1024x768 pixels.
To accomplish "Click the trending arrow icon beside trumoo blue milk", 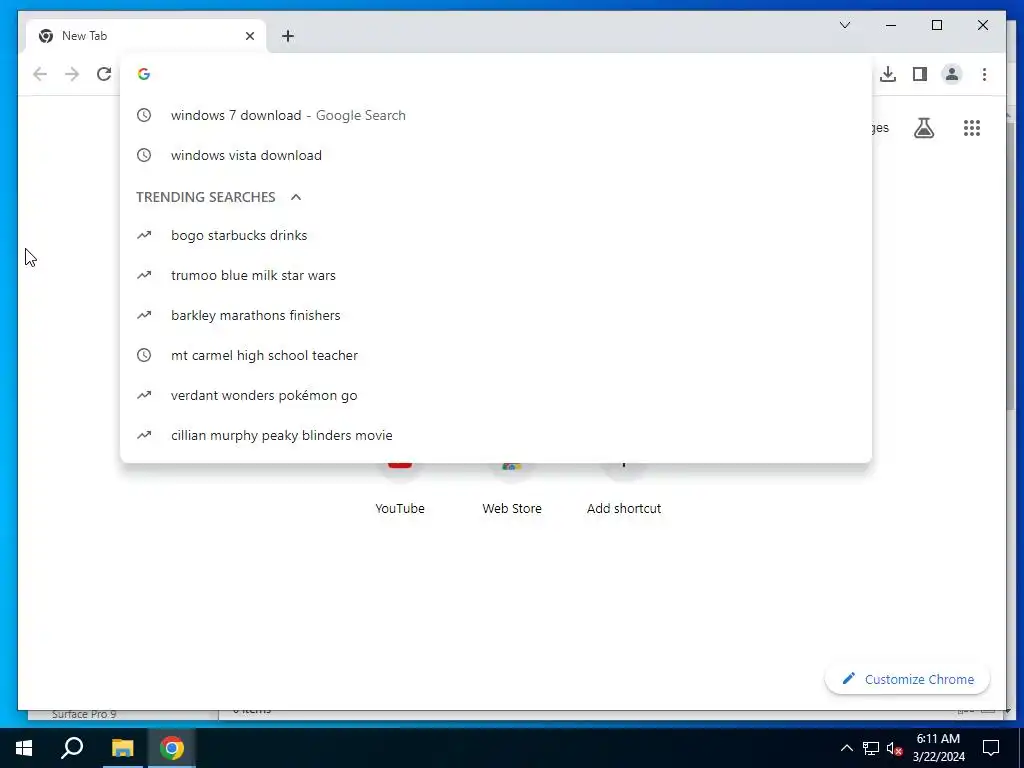I will 144,275.
